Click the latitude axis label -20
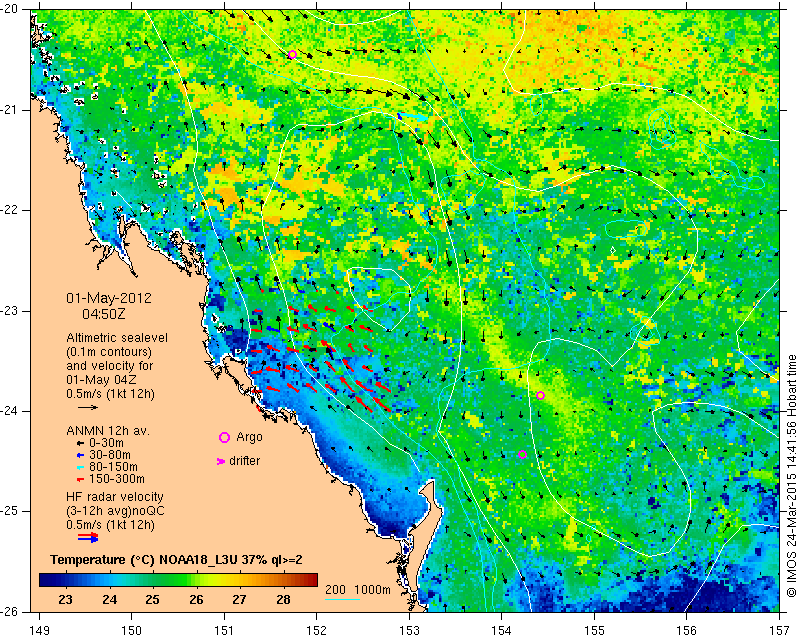Viewport: 800px width, 640px height. tap(10, 9)
